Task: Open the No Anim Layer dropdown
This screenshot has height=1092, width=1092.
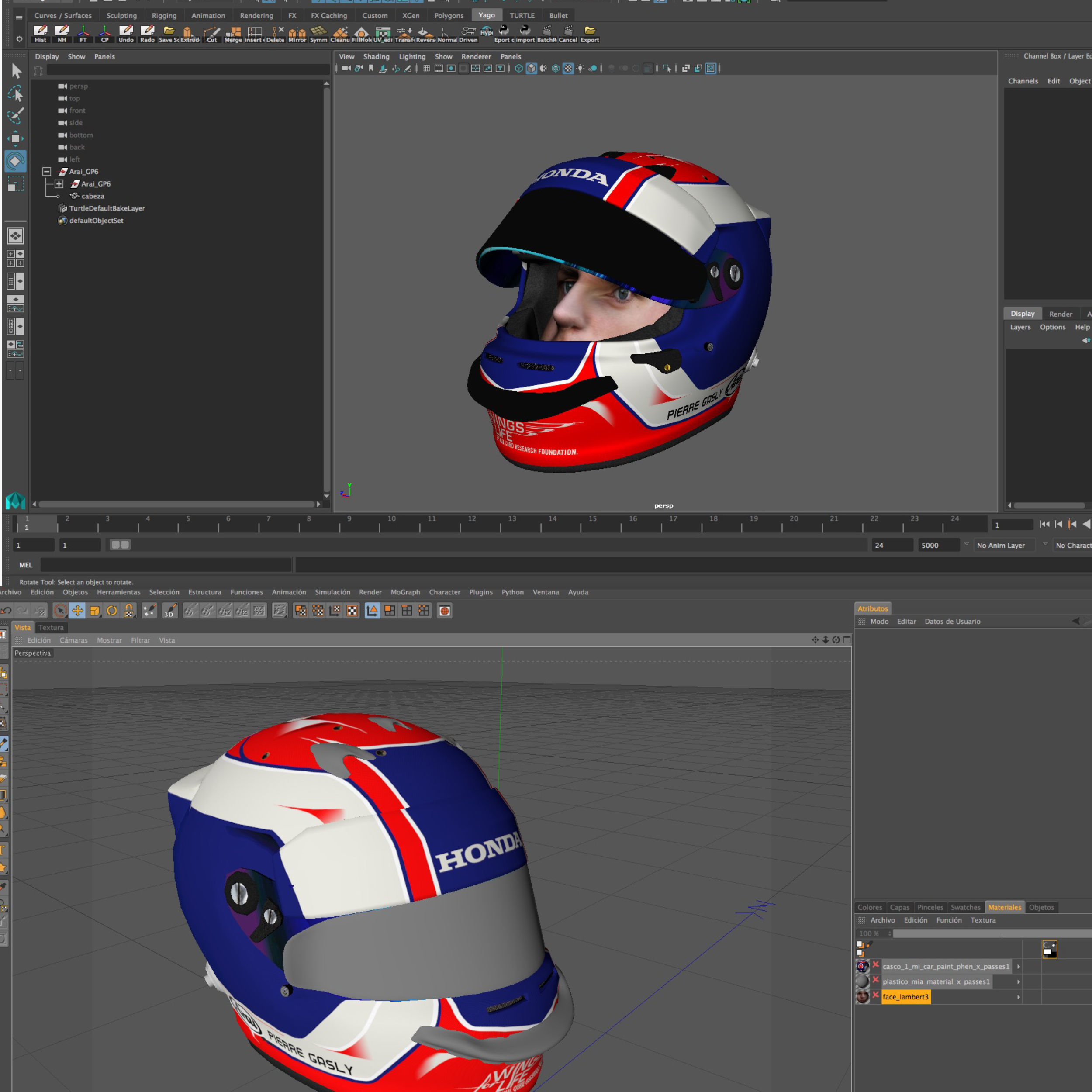Action: pos(1004,545)
